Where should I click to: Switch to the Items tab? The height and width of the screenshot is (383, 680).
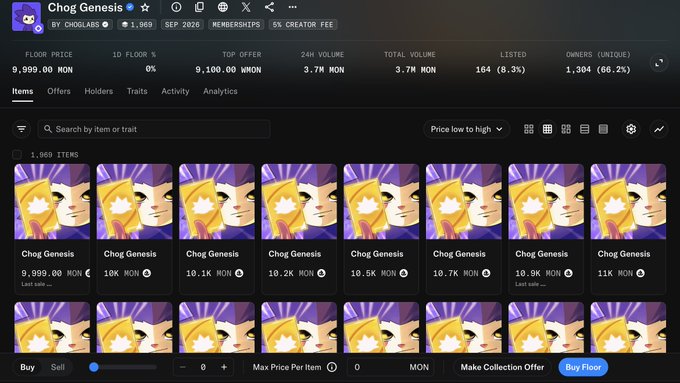pyautogui.click(x=23, y=92)
